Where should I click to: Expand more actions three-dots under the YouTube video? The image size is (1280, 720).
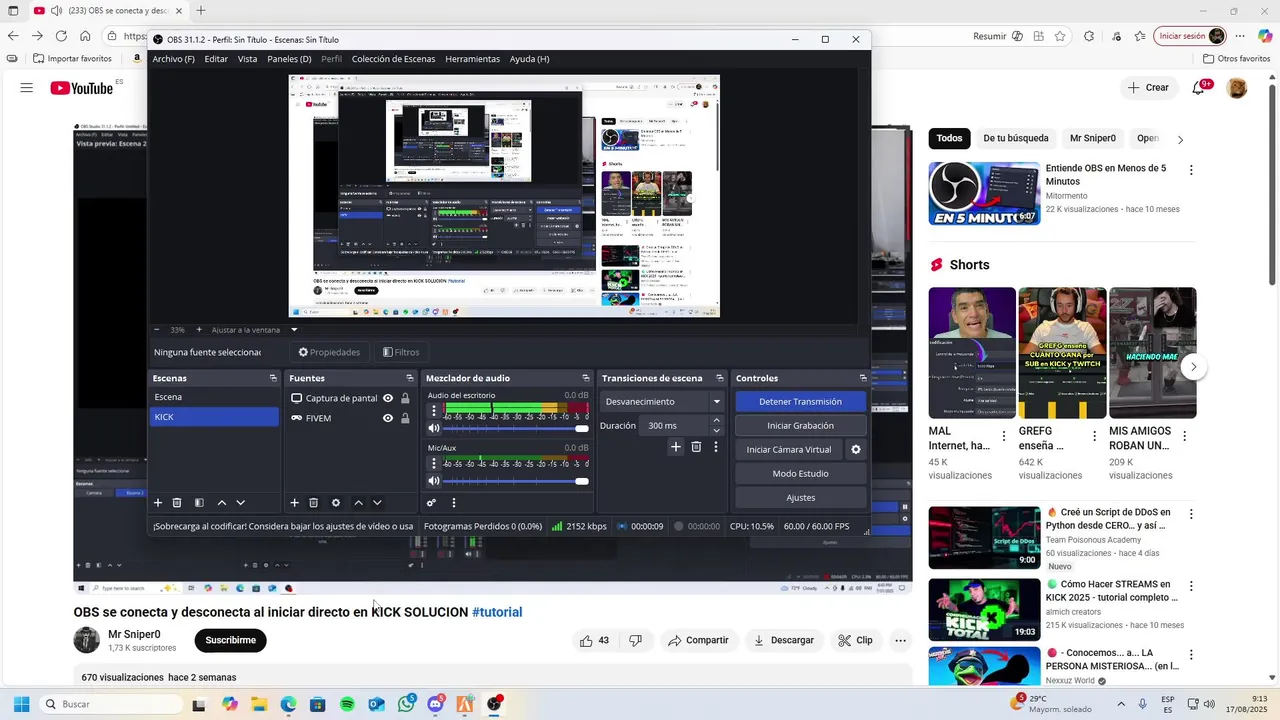pyautogui.click(x=900, y=640)
